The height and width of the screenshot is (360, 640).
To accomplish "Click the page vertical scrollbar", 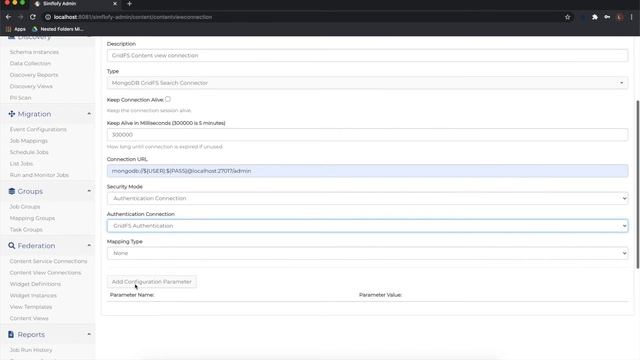I will pos(638,184).
